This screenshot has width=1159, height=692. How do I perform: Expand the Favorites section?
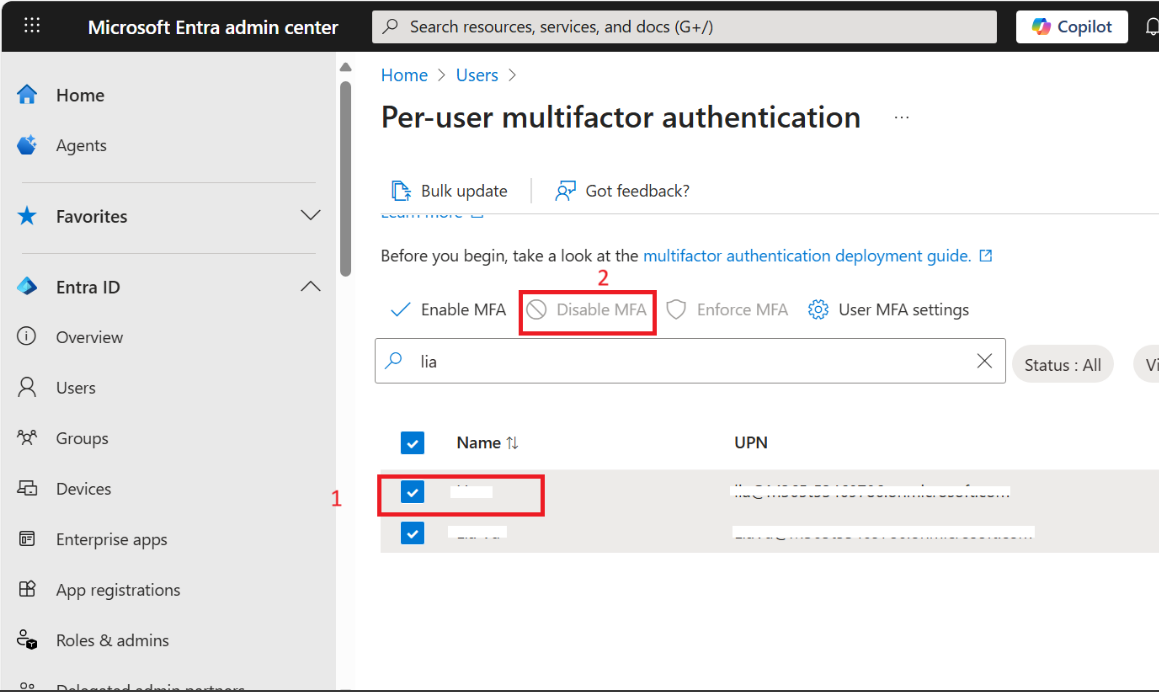point(310,215)
